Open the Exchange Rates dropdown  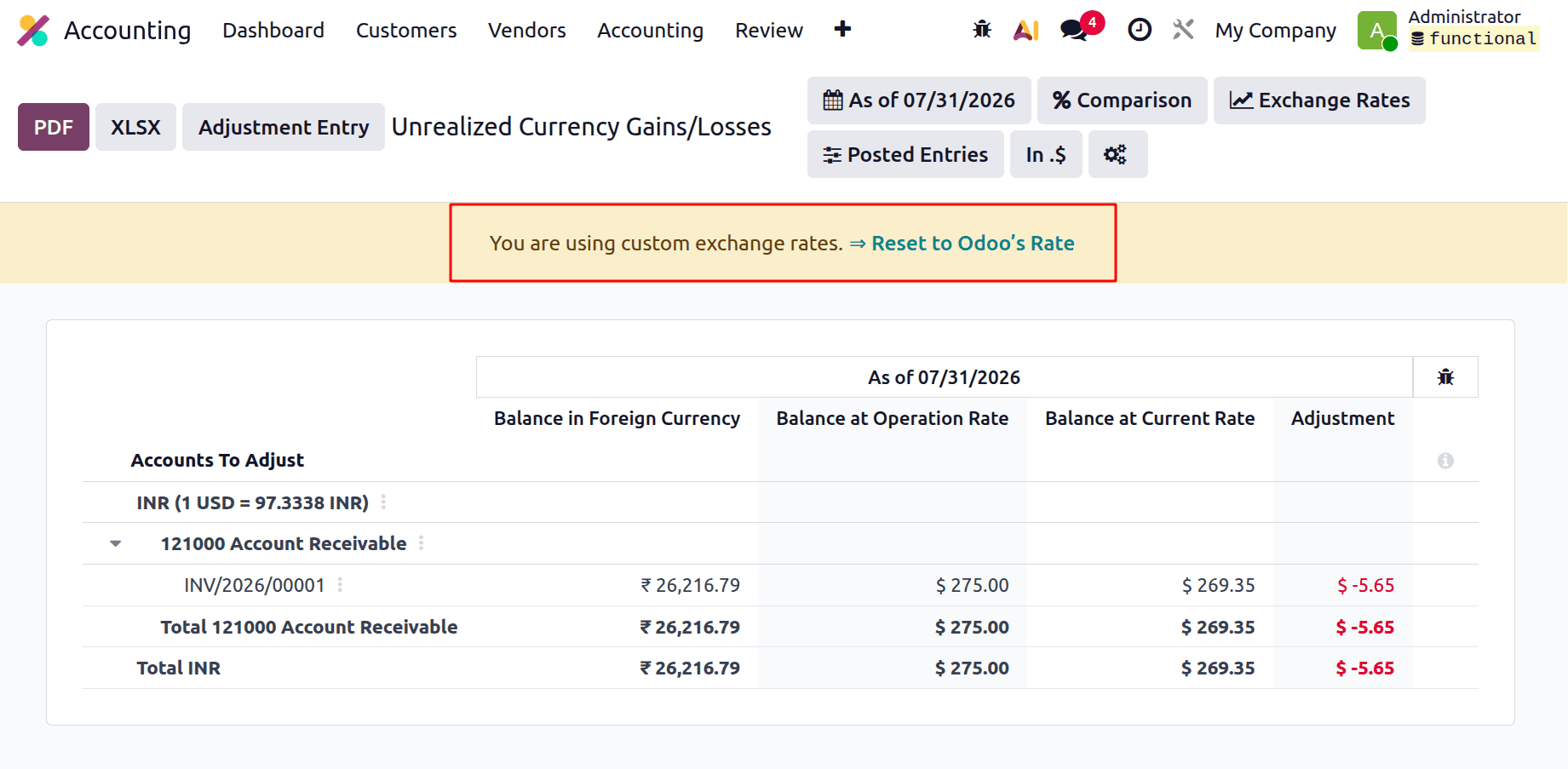point(1319,100)
